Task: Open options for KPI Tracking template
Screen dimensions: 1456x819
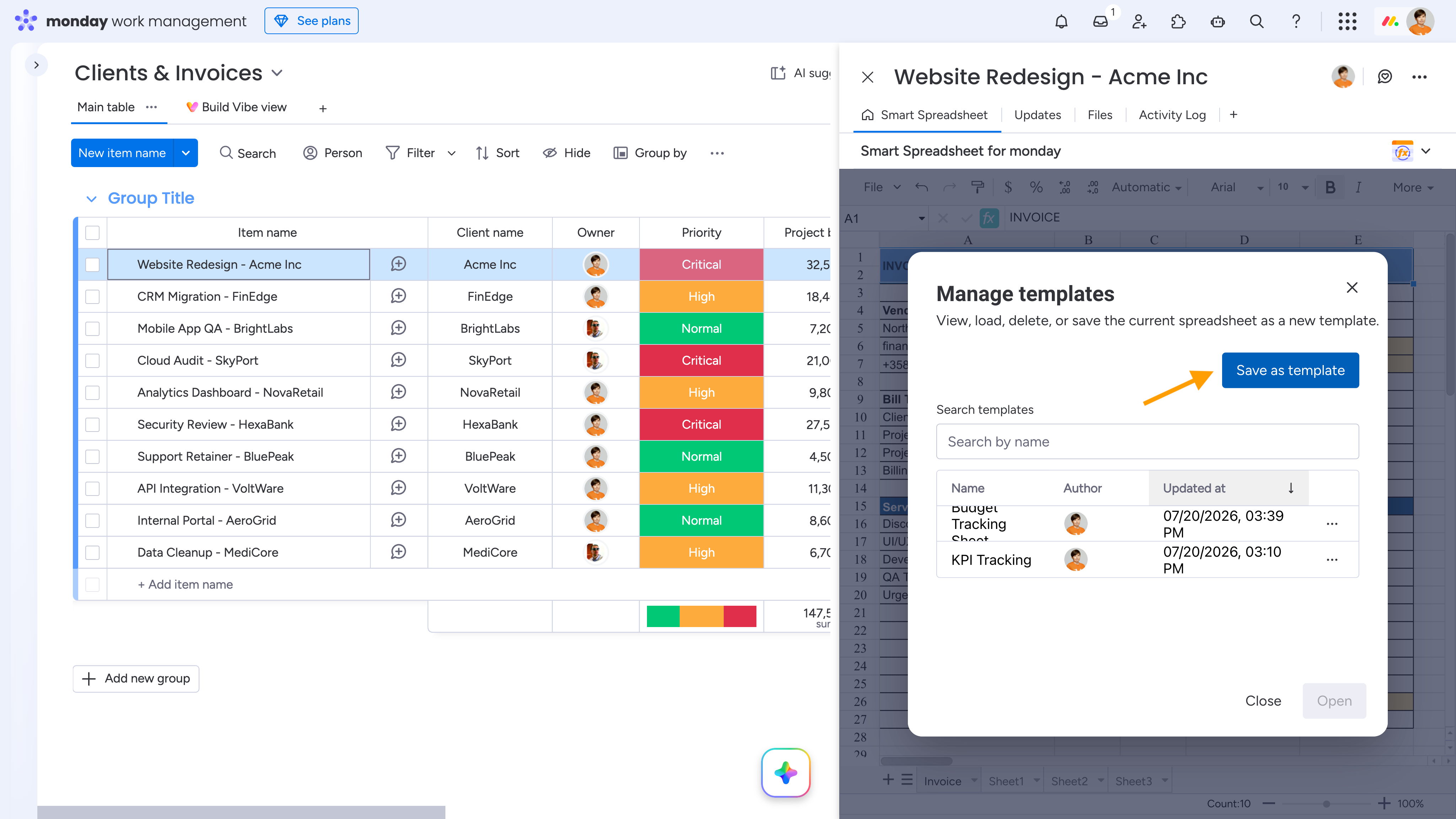Action: [1332, 560]
